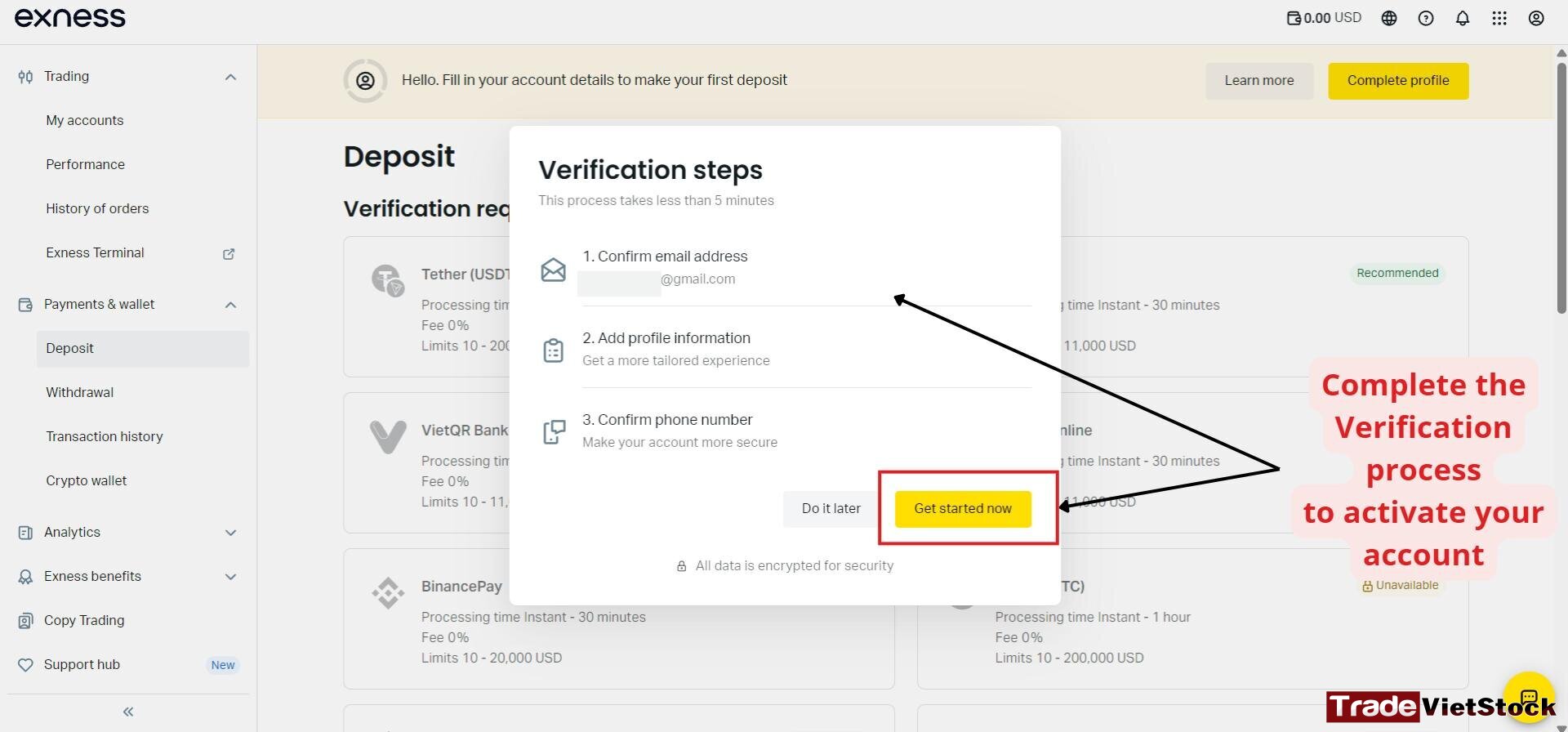The width and height of the screenshot is (1568, 732).
Task: Click the Analytics icon in sidebar
Action: tap(25, 533)
